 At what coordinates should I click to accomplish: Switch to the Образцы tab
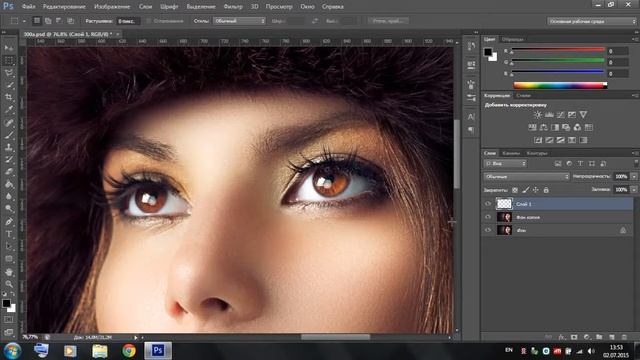[x=513, y=39]
